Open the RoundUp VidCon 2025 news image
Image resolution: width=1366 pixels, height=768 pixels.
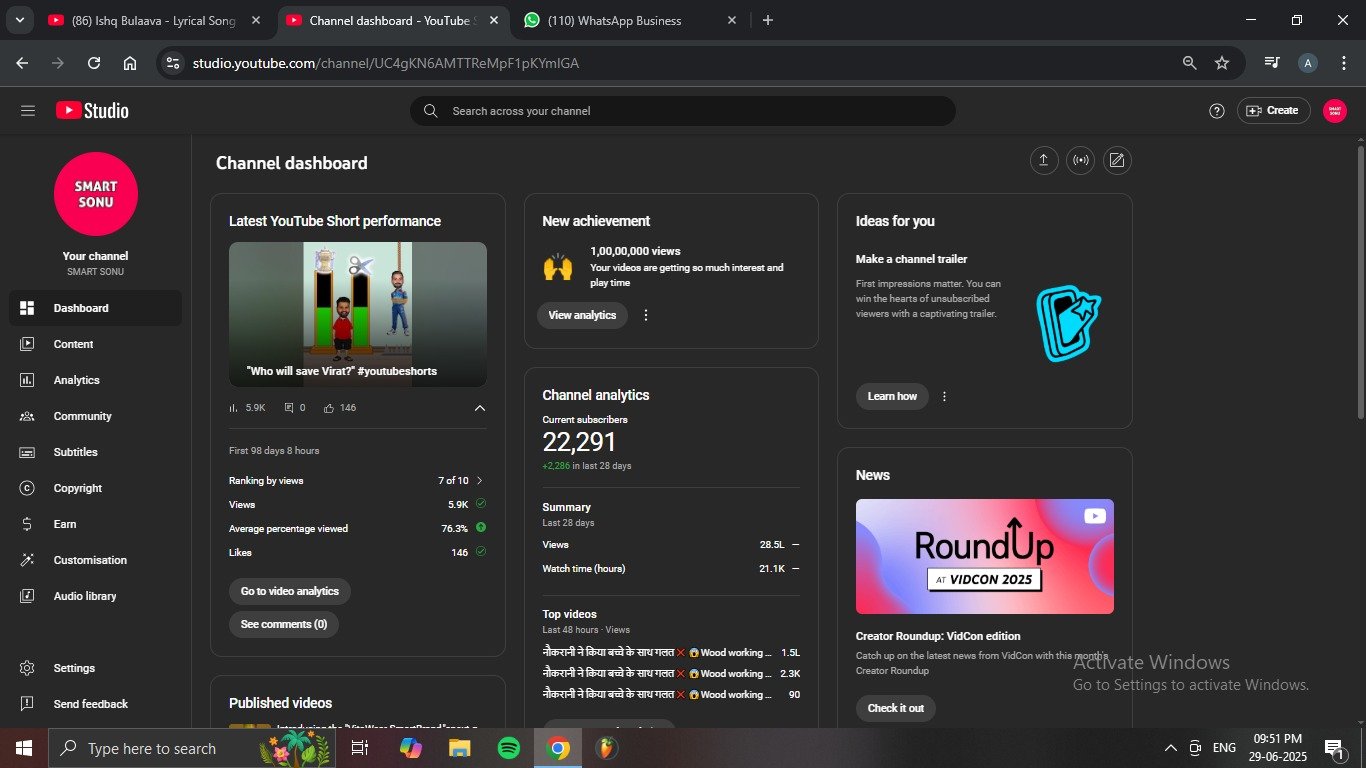click(985, 556)
